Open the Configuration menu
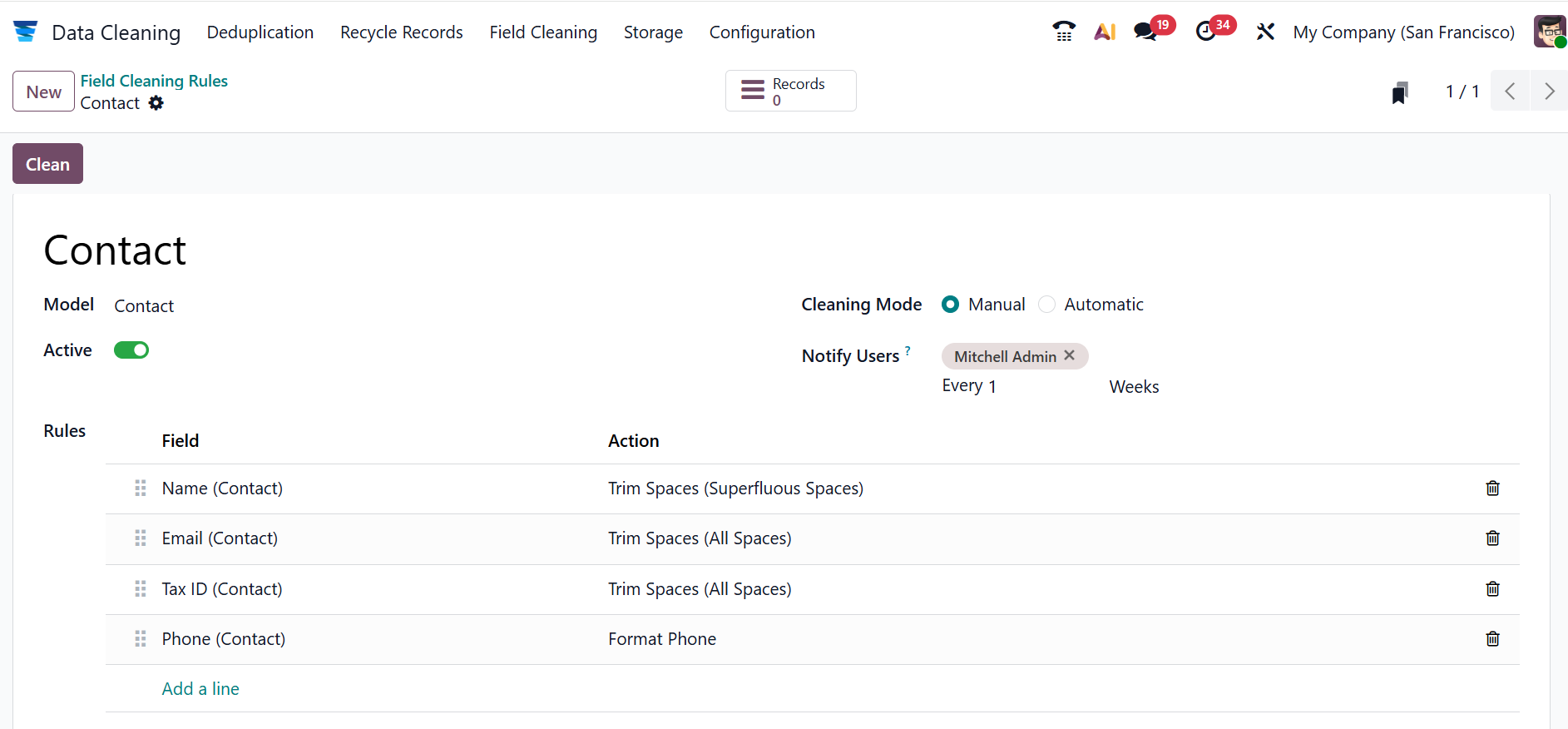Image resolution: width=1568 pixels, height=729 pixels. pos(761,32)
